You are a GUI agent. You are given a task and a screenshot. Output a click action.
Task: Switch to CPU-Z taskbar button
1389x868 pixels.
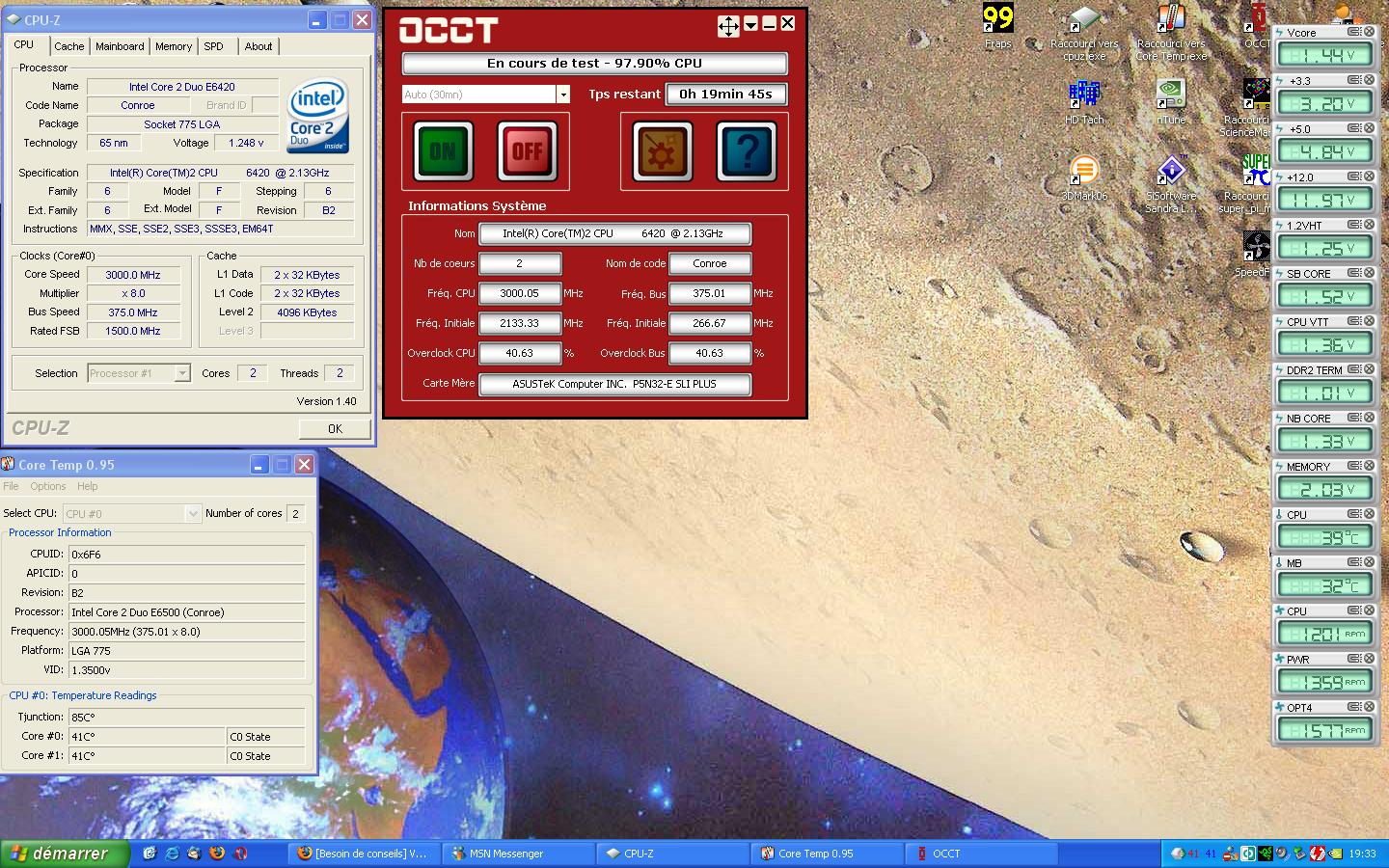point(673,854)
